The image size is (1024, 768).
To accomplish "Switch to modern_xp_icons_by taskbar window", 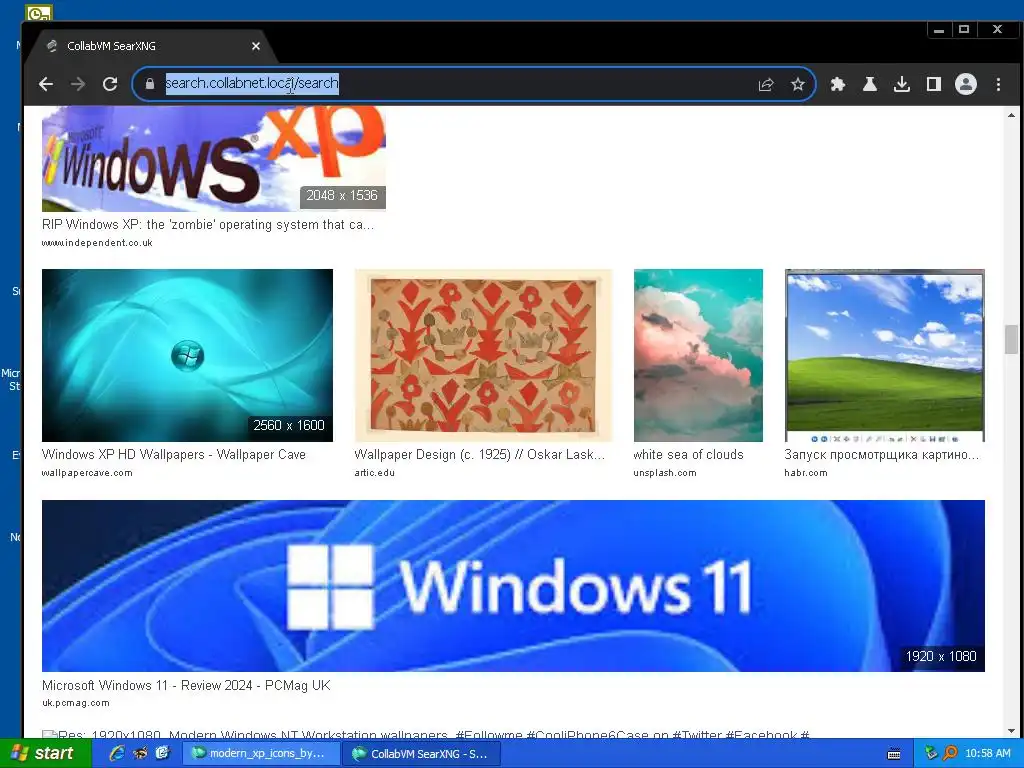I will [x=261, y=754].
